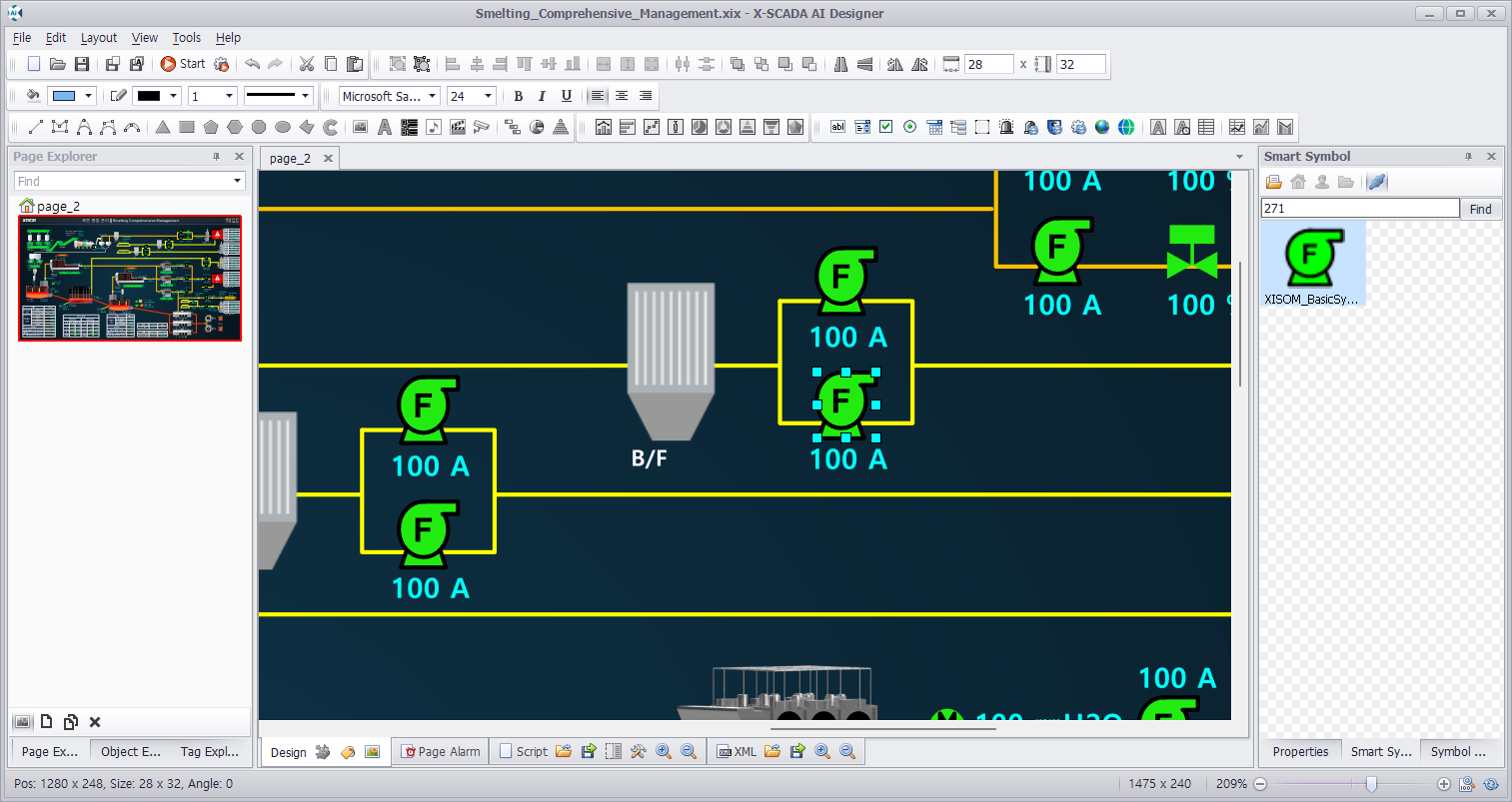Viewport: 1512px width, 802px height.
Task: Toggle Bold text formatting
Action: (519, 96)
